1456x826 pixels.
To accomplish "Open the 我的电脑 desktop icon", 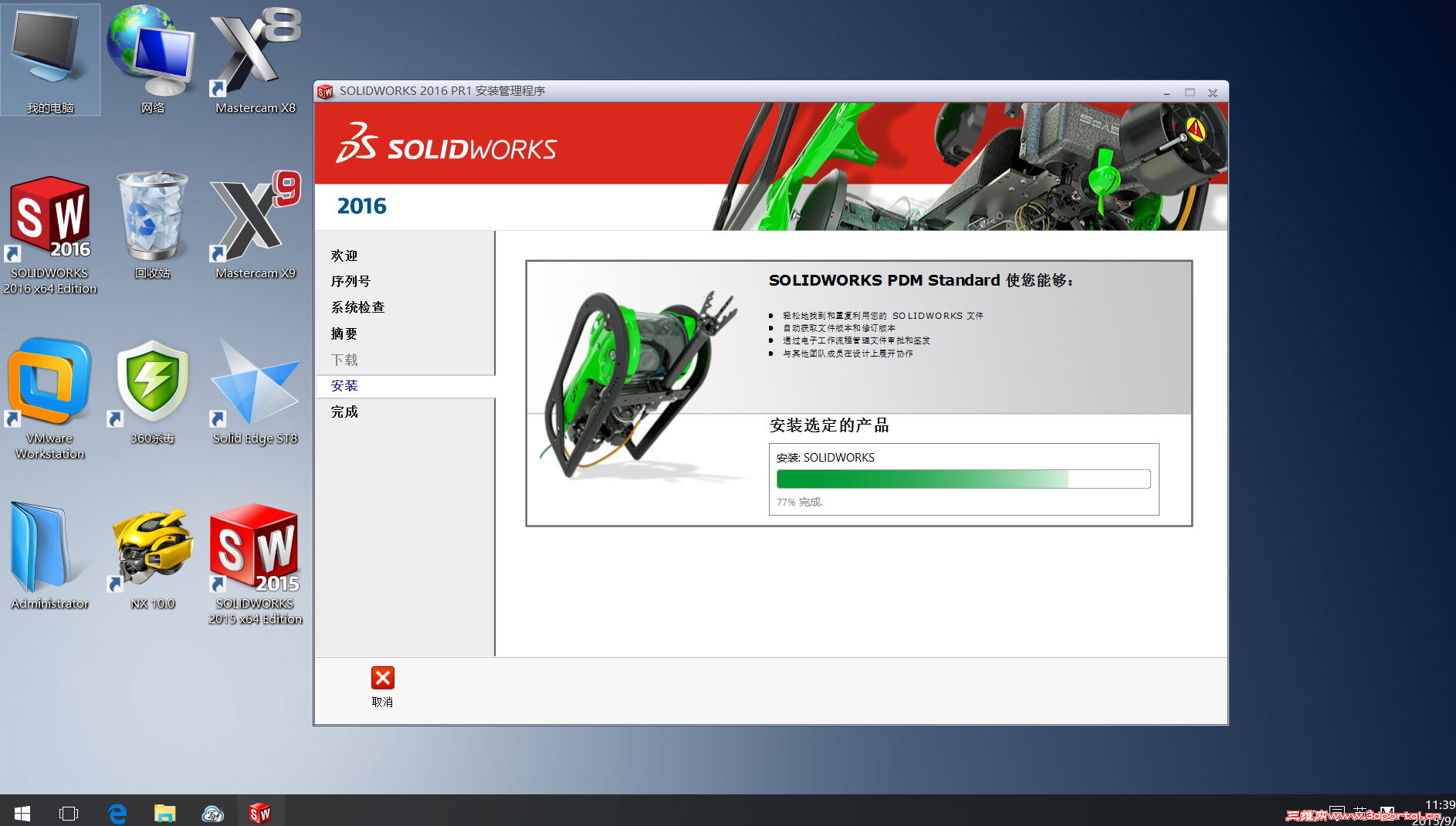I will tap(50, 59).
